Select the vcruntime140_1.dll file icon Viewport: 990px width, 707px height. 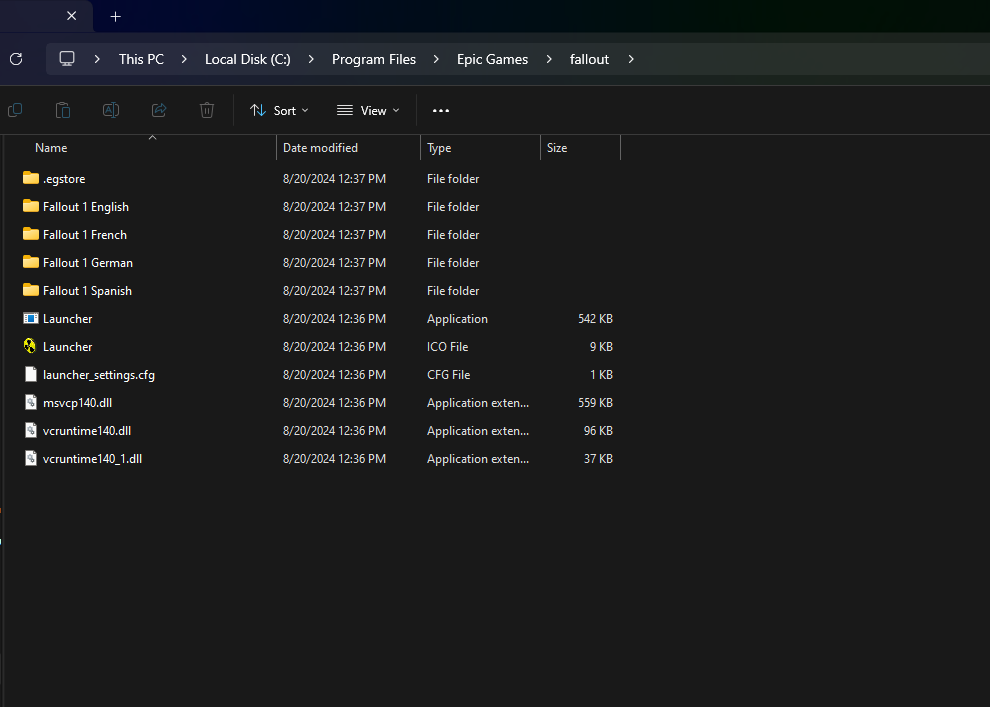coord(31,458)
